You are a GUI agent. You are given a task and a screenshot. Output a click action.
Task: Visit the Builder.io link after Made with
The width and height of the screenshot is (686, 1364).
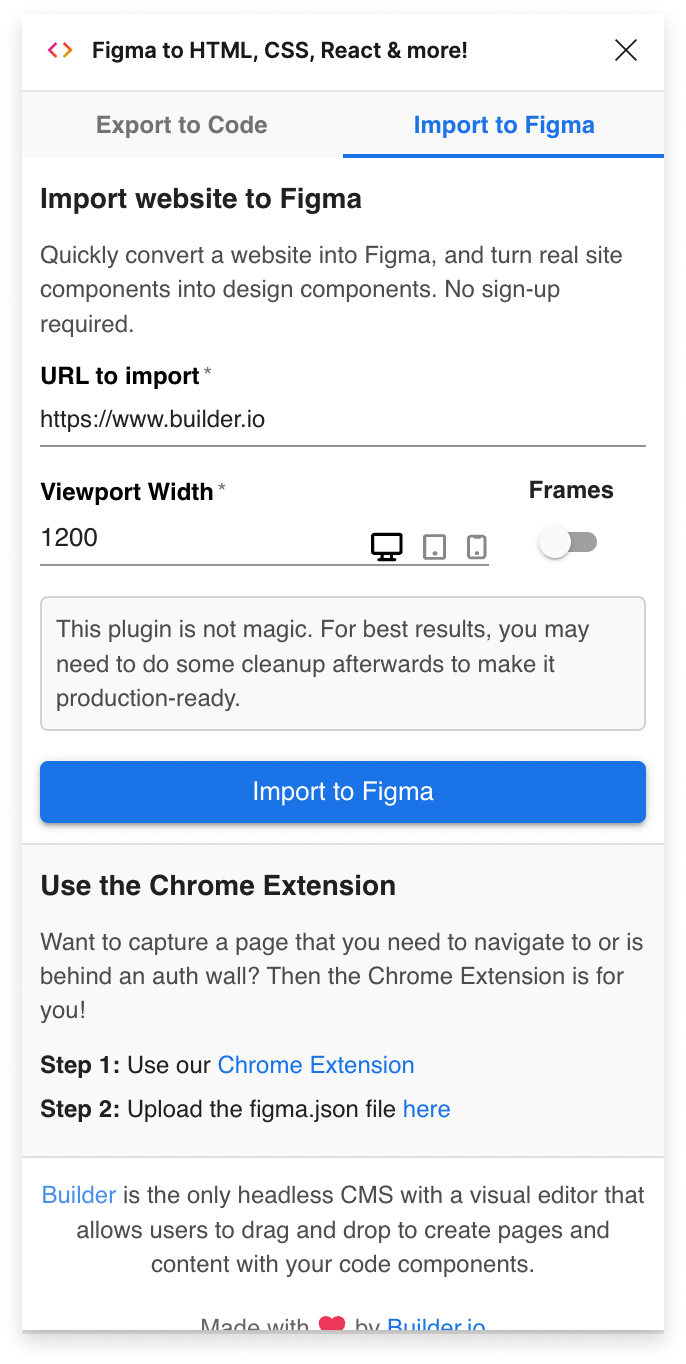click(436, 1327)
